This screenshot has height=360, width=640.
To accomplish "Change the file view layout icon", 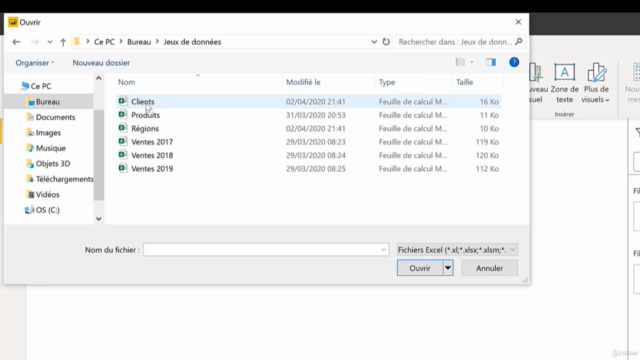I will click(x=460, y=62).
